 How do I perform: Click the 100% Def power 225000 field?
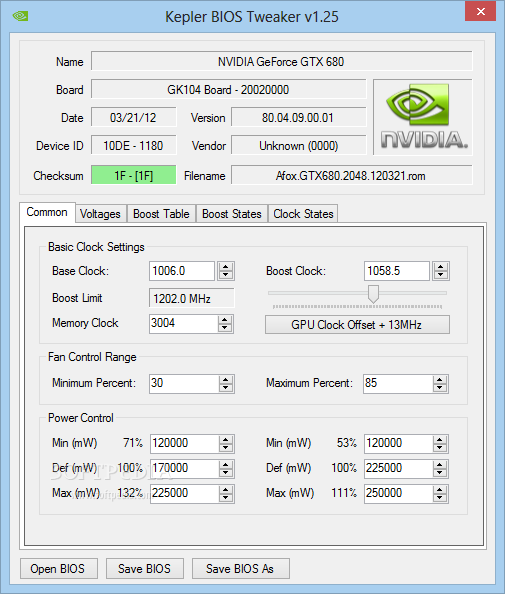pos(399,469)
